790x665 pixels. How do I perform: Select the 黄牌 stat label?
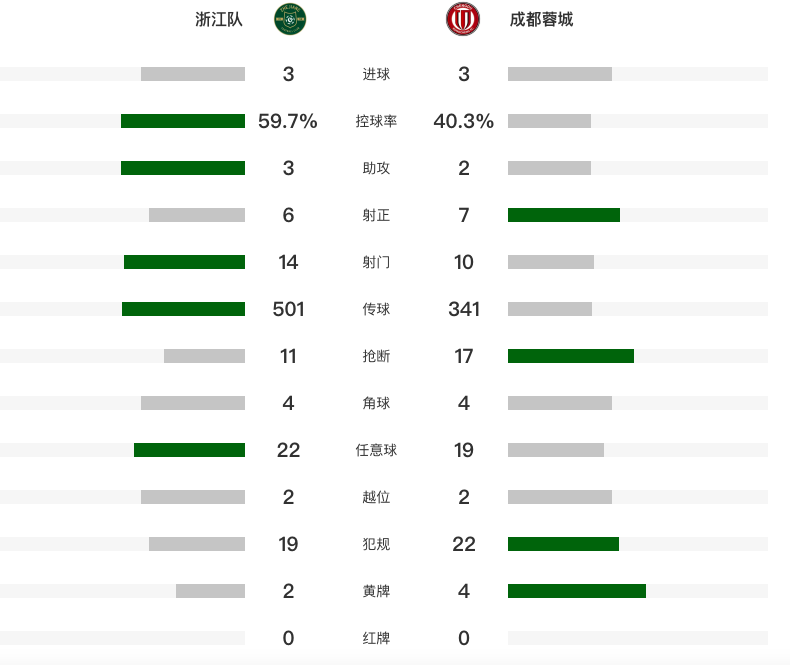[376, 591]
